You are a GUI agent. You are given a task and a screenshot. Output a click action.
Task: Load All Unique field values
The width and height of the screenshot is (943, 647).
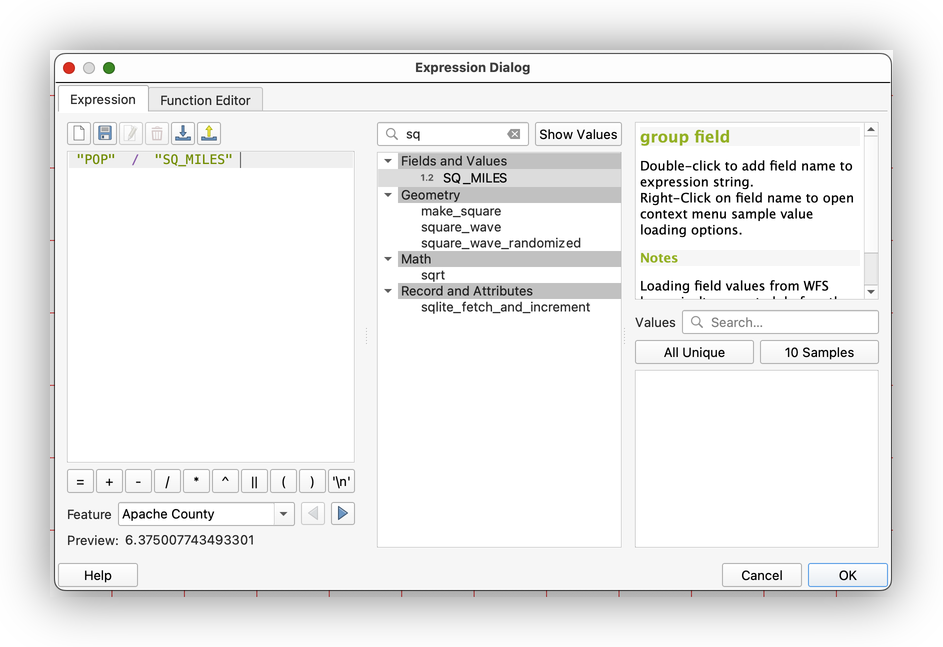pyautogui.click(x=694, y=352)
